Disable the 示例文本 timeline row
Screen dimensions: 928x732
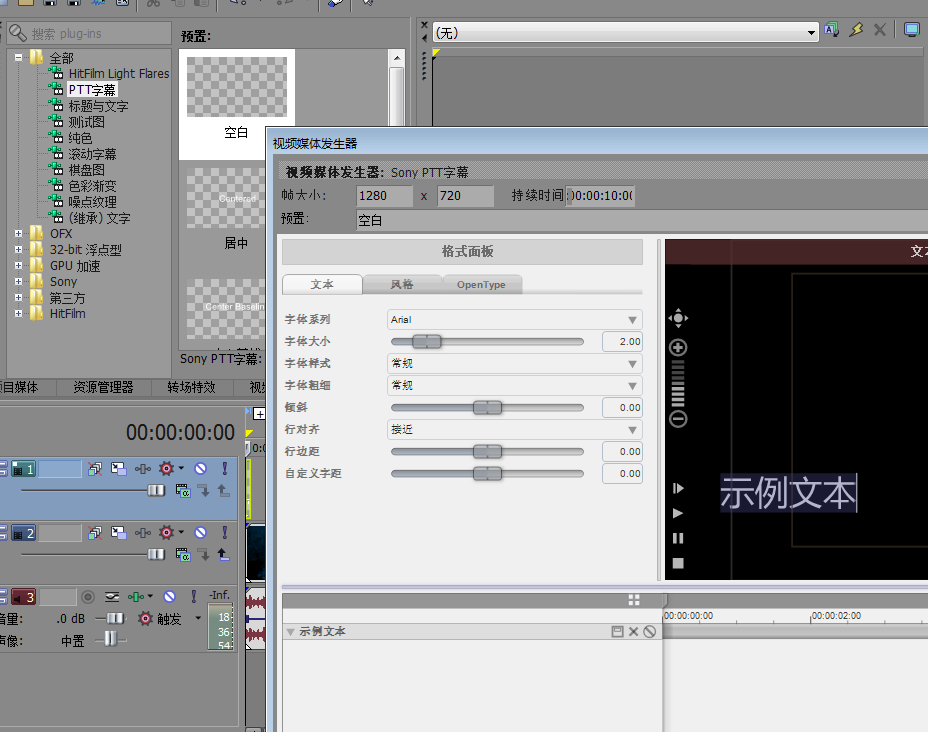[x=649, y=631]
